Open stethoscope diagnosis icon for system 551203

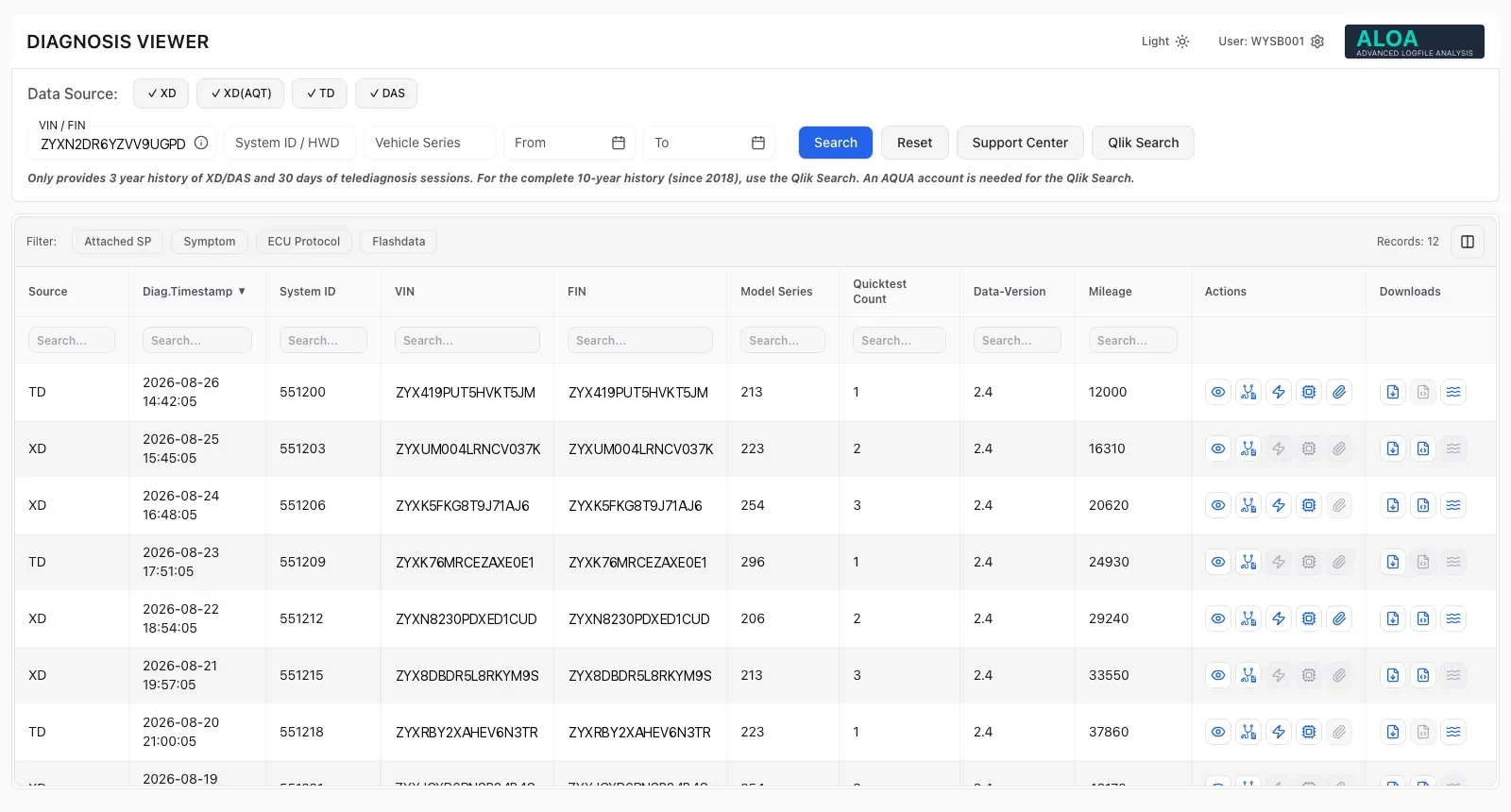point(1248,448)
